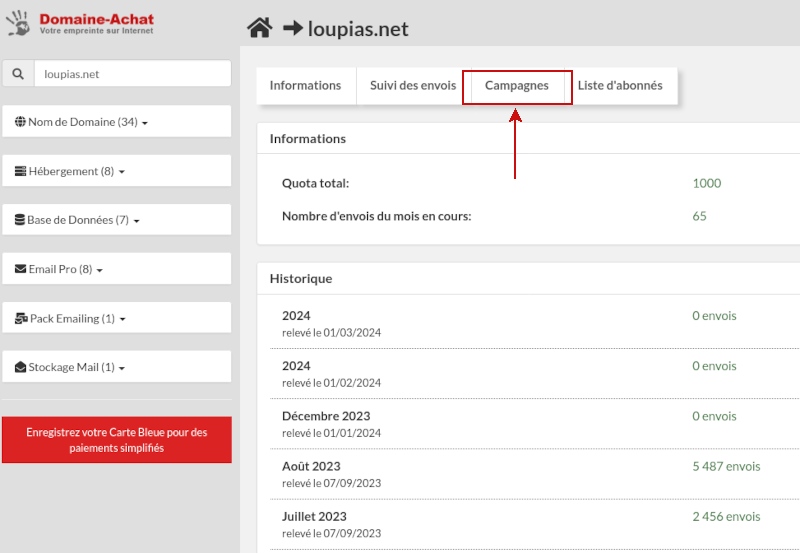Click the Domaine-Achat handprint logo
This screenshot has height=554, width=801.
[18, 23]
